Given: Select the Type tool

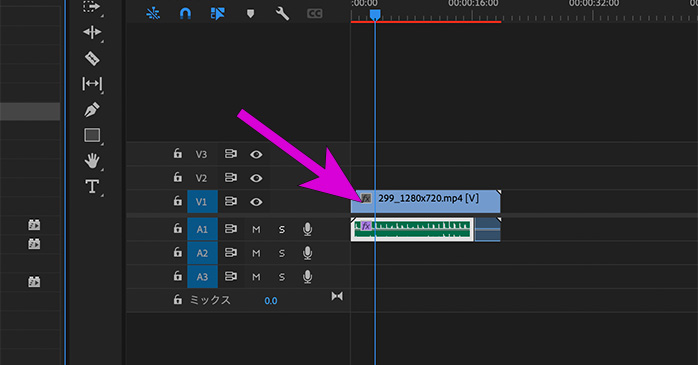Looking at the screenshot, I should pos(92,186).
